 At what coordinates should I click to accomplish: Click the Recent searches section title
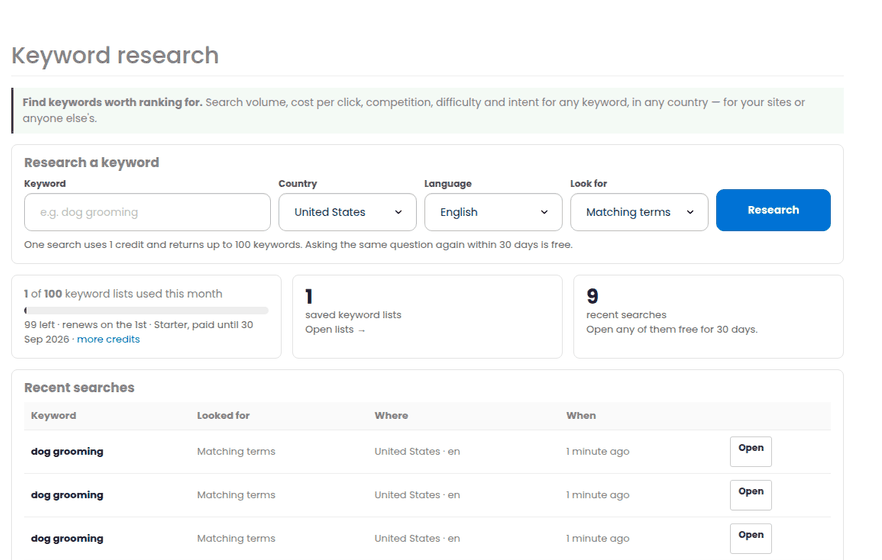(x=79, y=387)
